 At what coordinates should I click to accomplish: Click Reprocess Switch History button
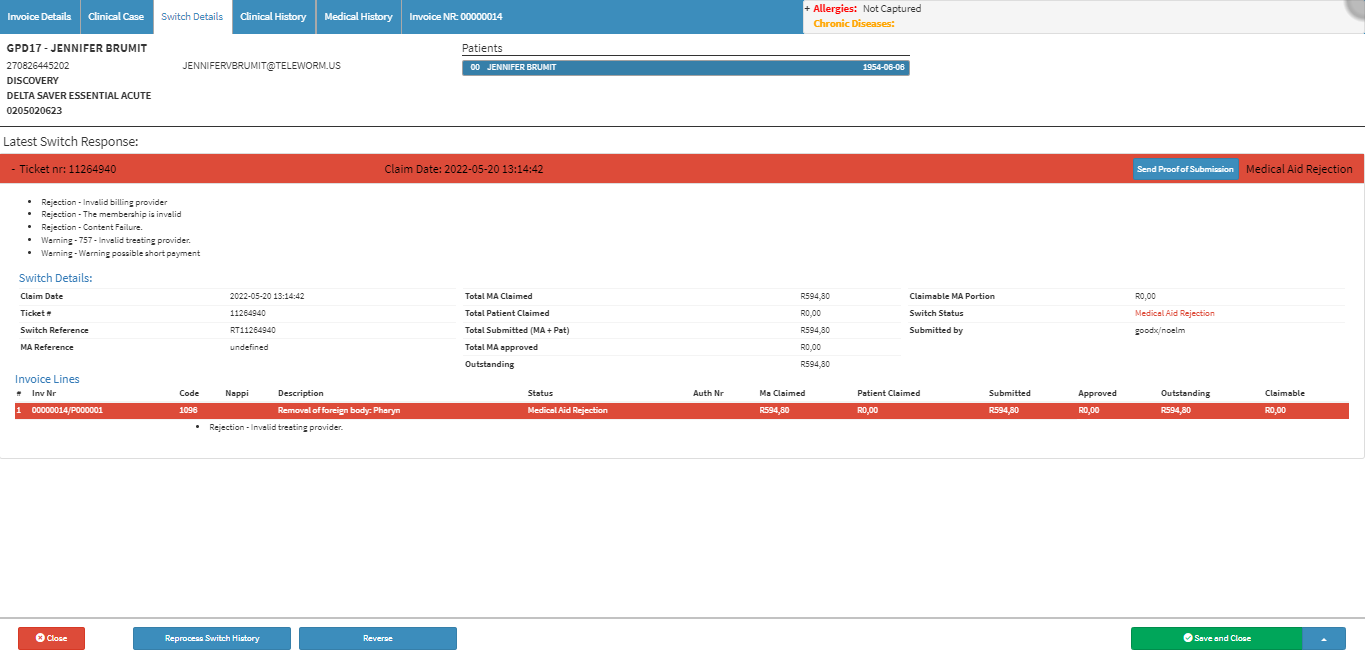212,638
